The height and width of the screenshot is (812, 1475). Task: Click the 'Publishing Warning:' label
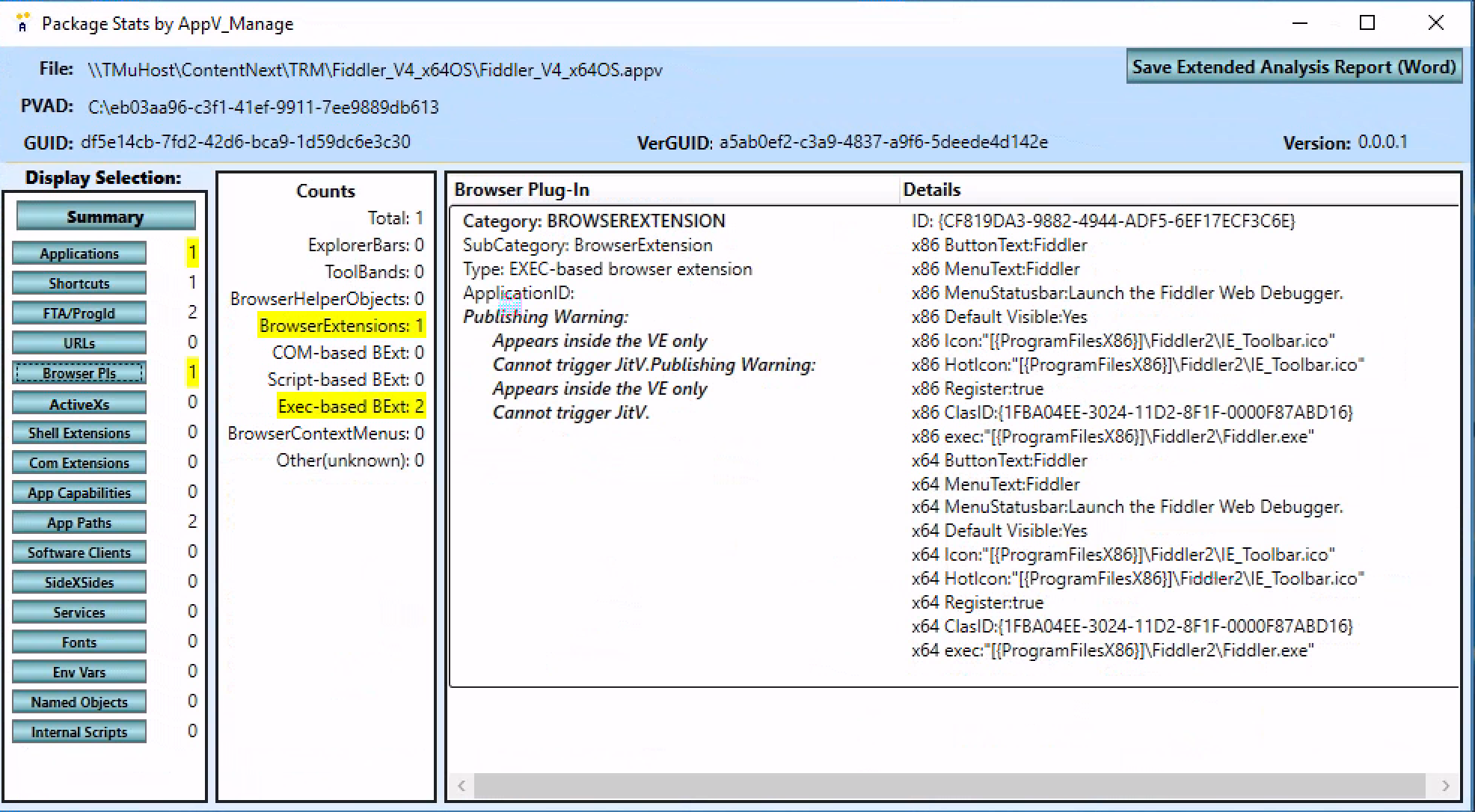tap(545, 317)
